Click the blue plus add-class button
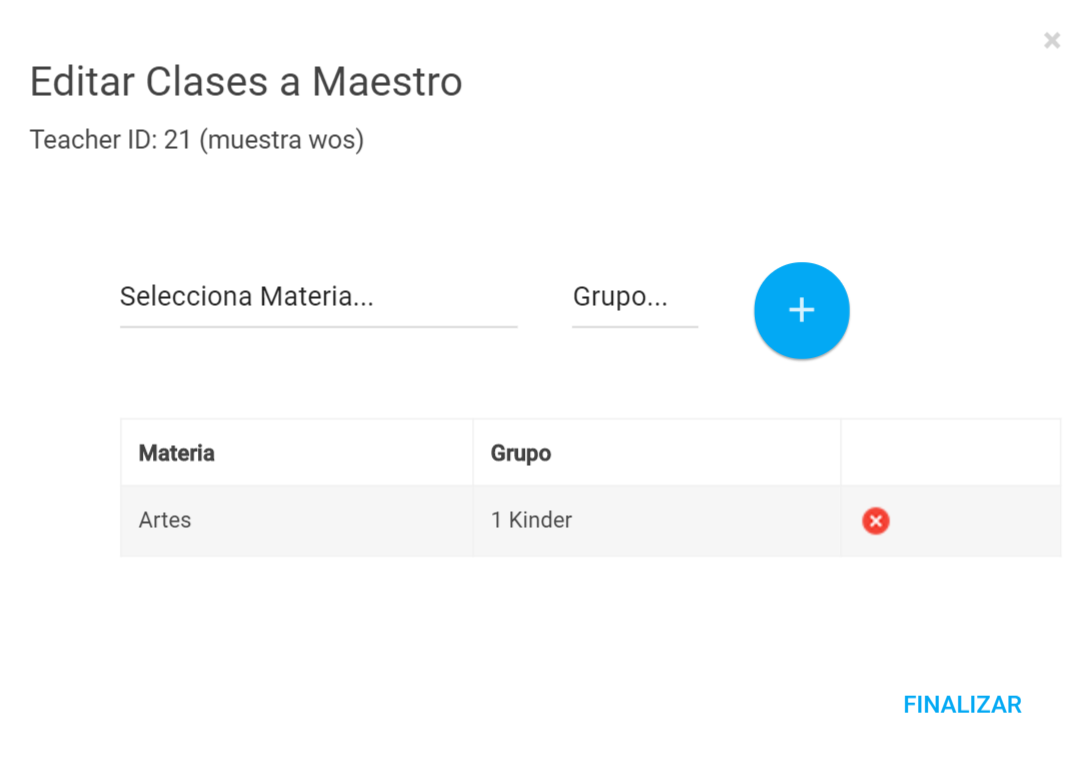The width and height of the screenshot is (1090, 767). click(x=802, y=310)
